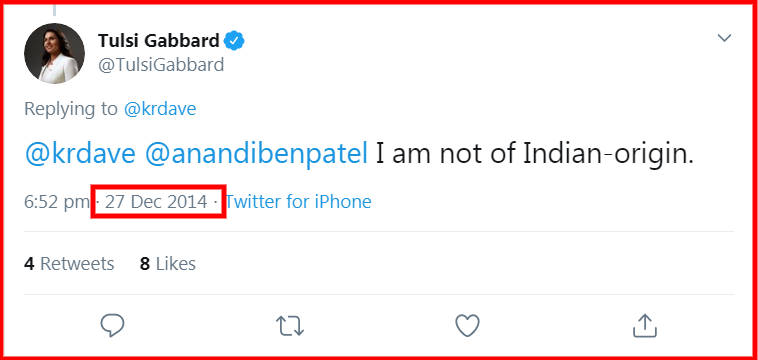This screenshot has width=758, height=360.
Task: Click the blue verified badge
Action: coord(235,42)
